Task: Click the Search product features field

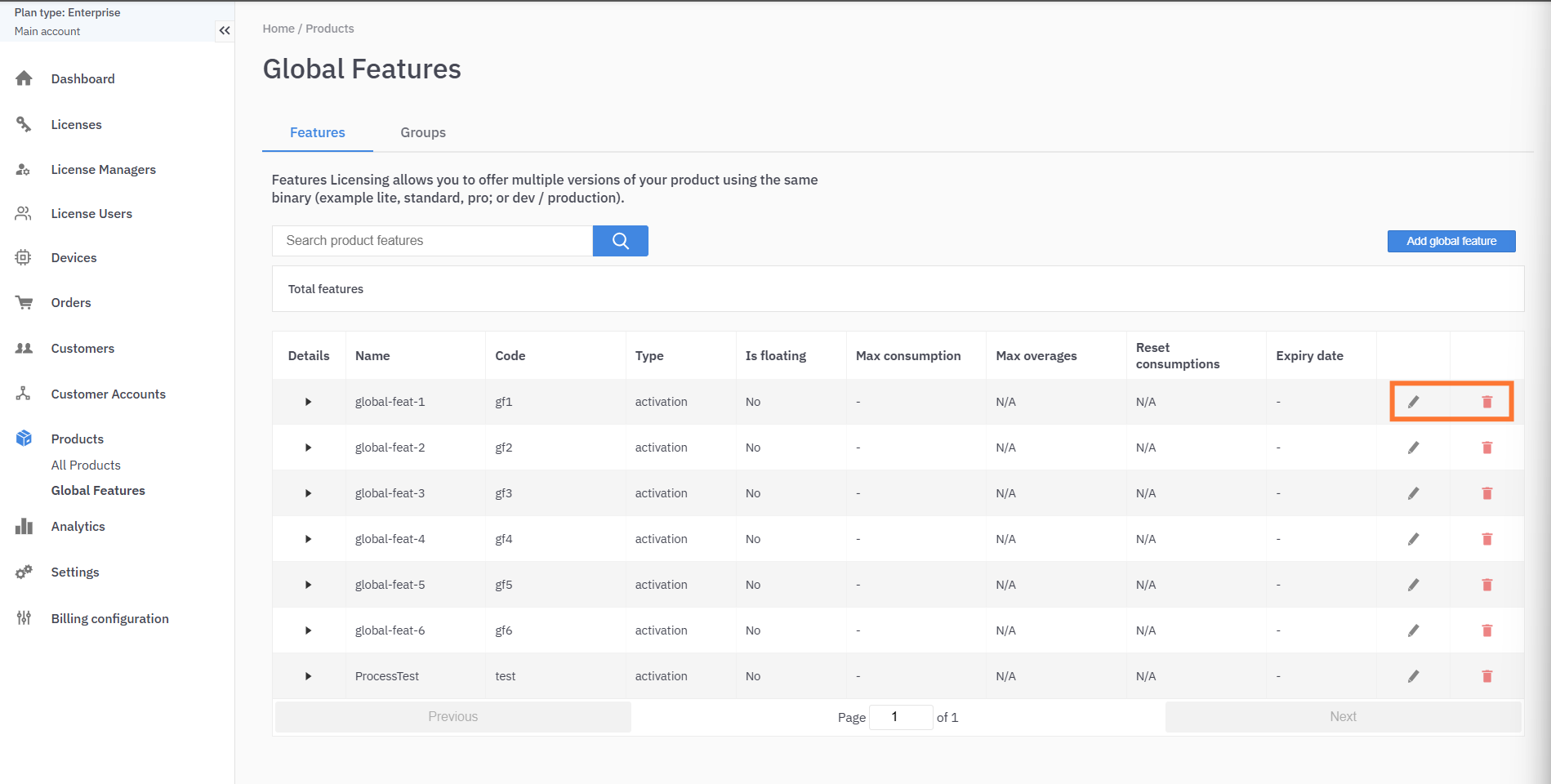Action: (432, 241)
